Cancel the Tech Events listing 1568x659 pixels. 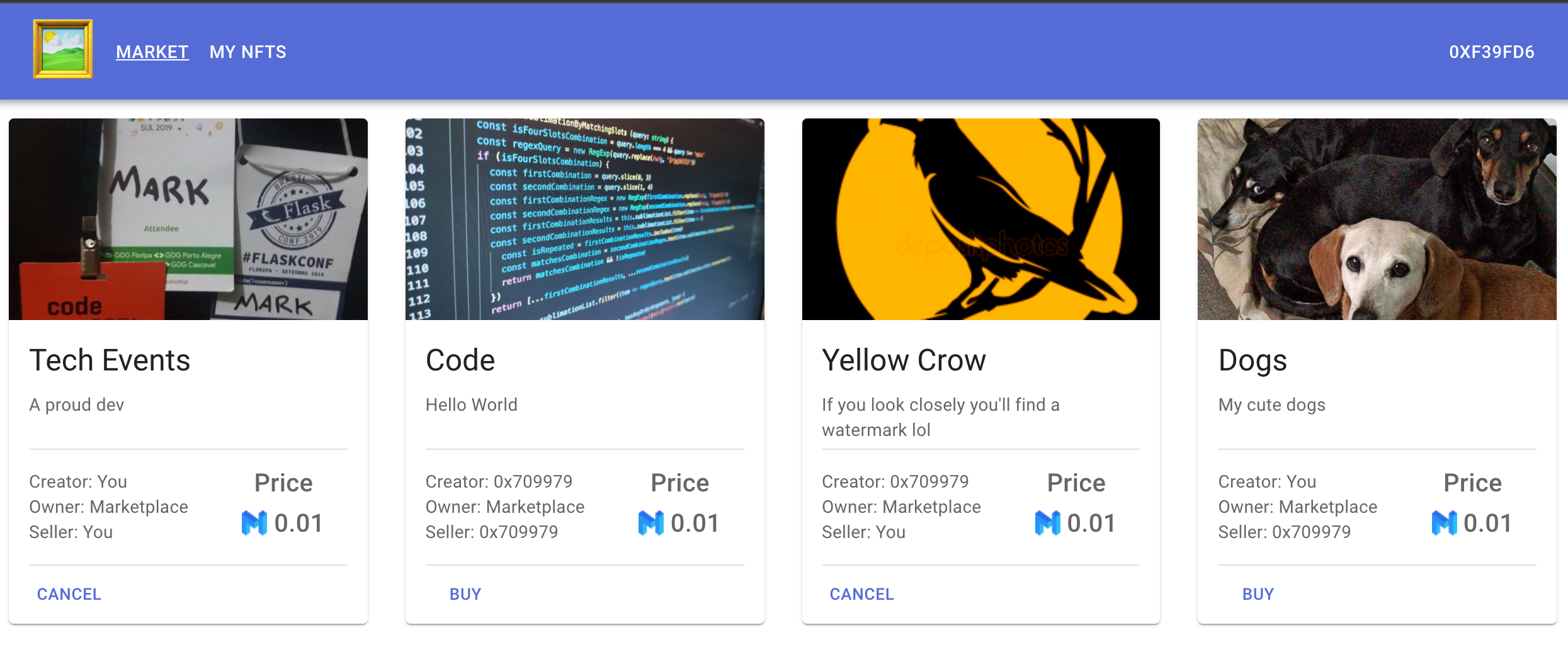coord(69,594)
